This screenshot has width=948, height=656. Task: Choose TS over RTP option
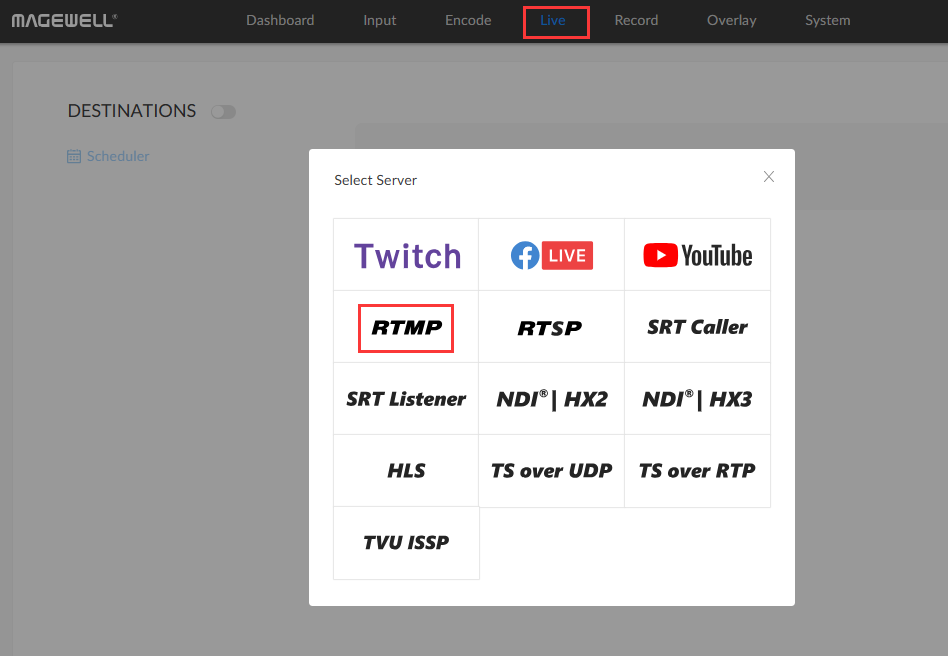(697, 470)
